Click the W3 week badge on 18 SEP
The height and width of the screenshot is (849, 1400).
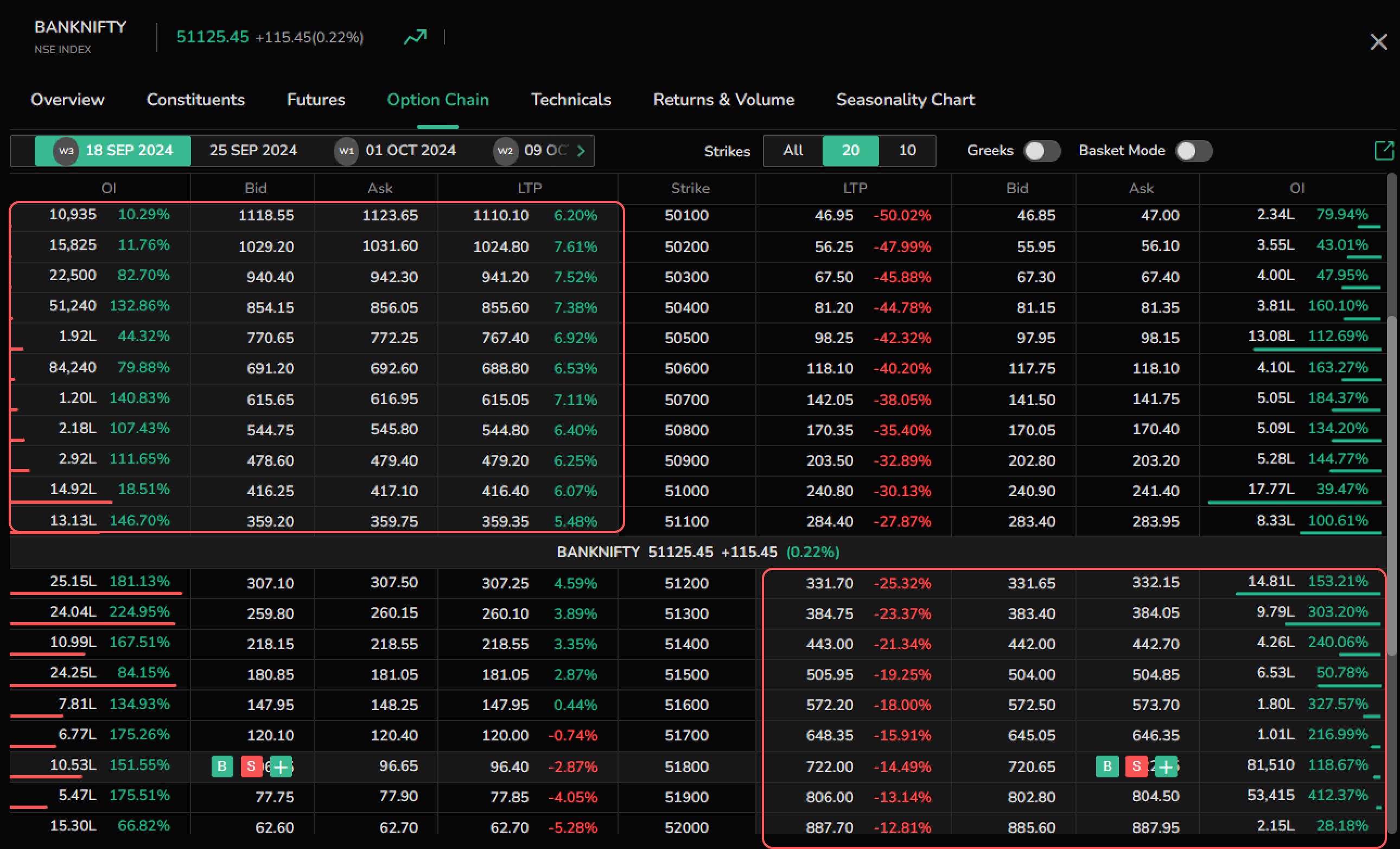(x=66, y=150)
